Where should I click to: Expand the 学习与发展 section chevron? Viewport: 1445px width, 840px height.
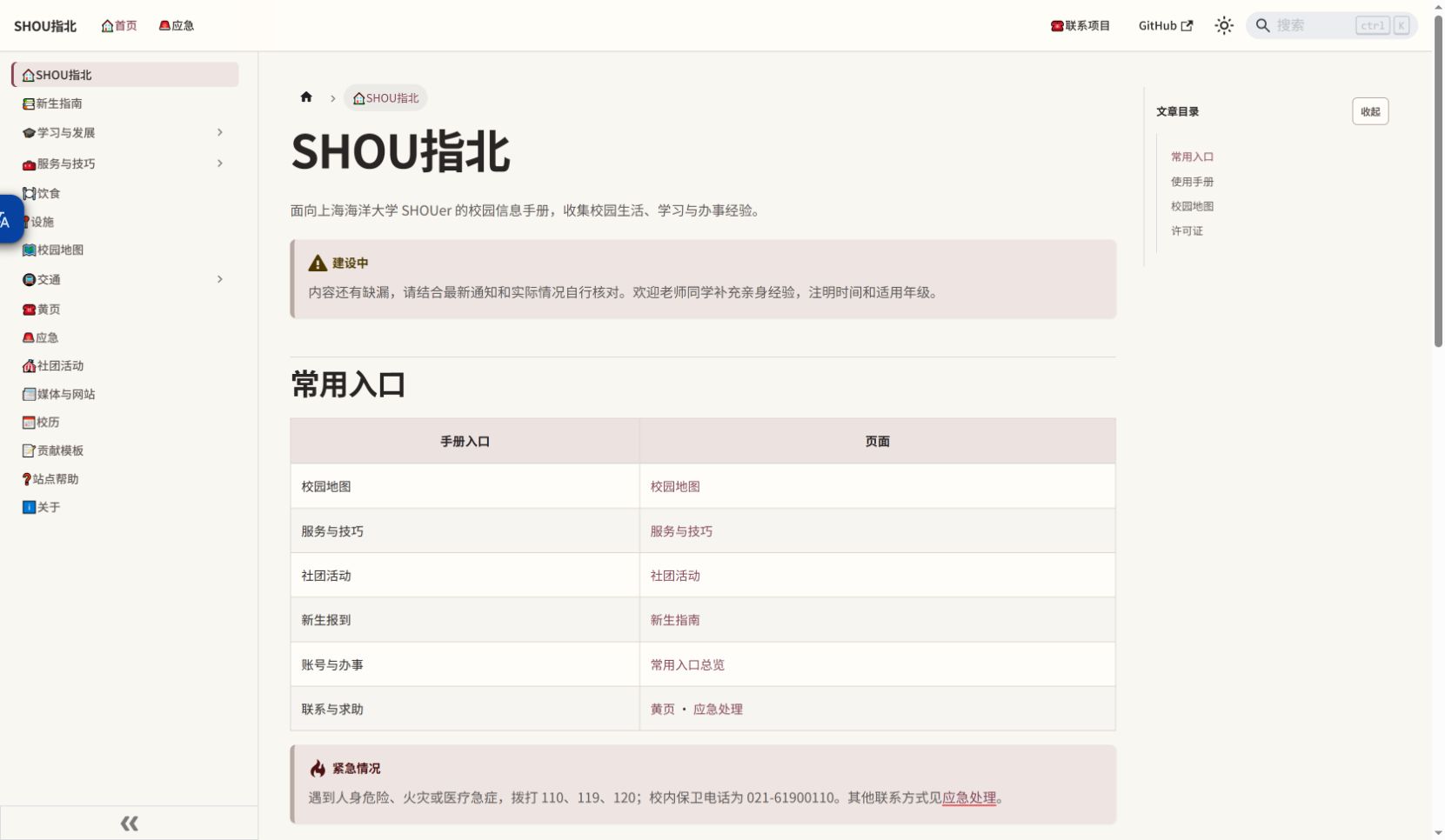pyautogui.click(x=220, y=132)
